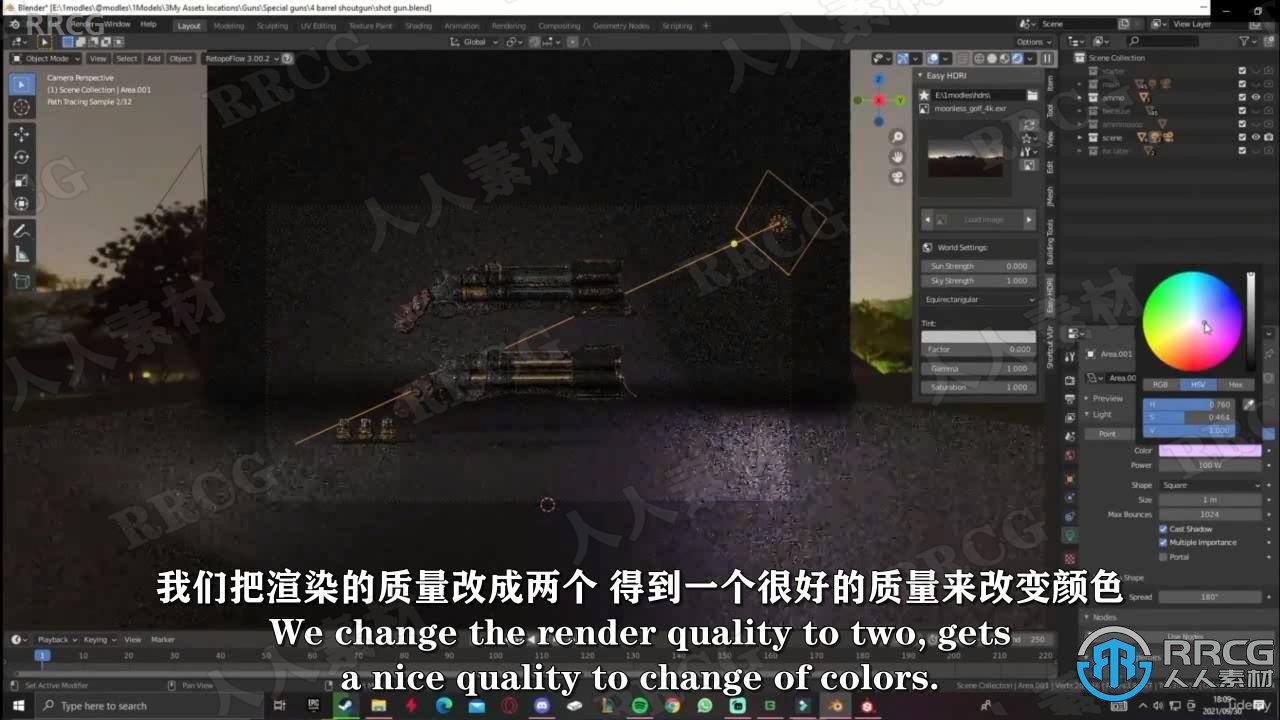This screenshot has width=1280, height=720.
Task: Enable the Portal checkbox
Action: (1163, 556)
